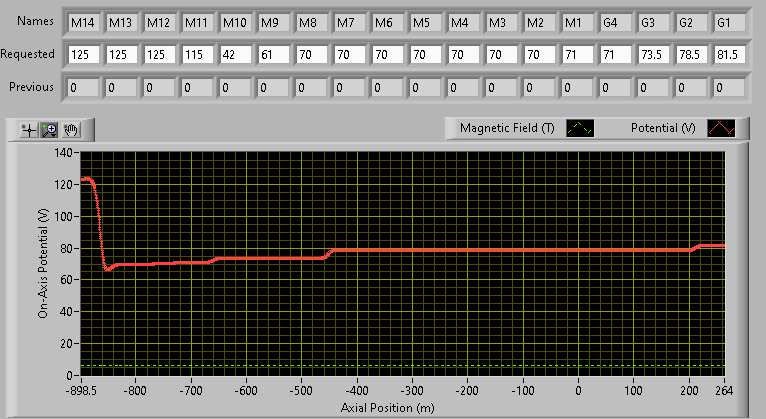Image resolution: width=766 pixels, height=419 pixels.
Task: Select the G4 name field
Action: [x=615, y=22]
